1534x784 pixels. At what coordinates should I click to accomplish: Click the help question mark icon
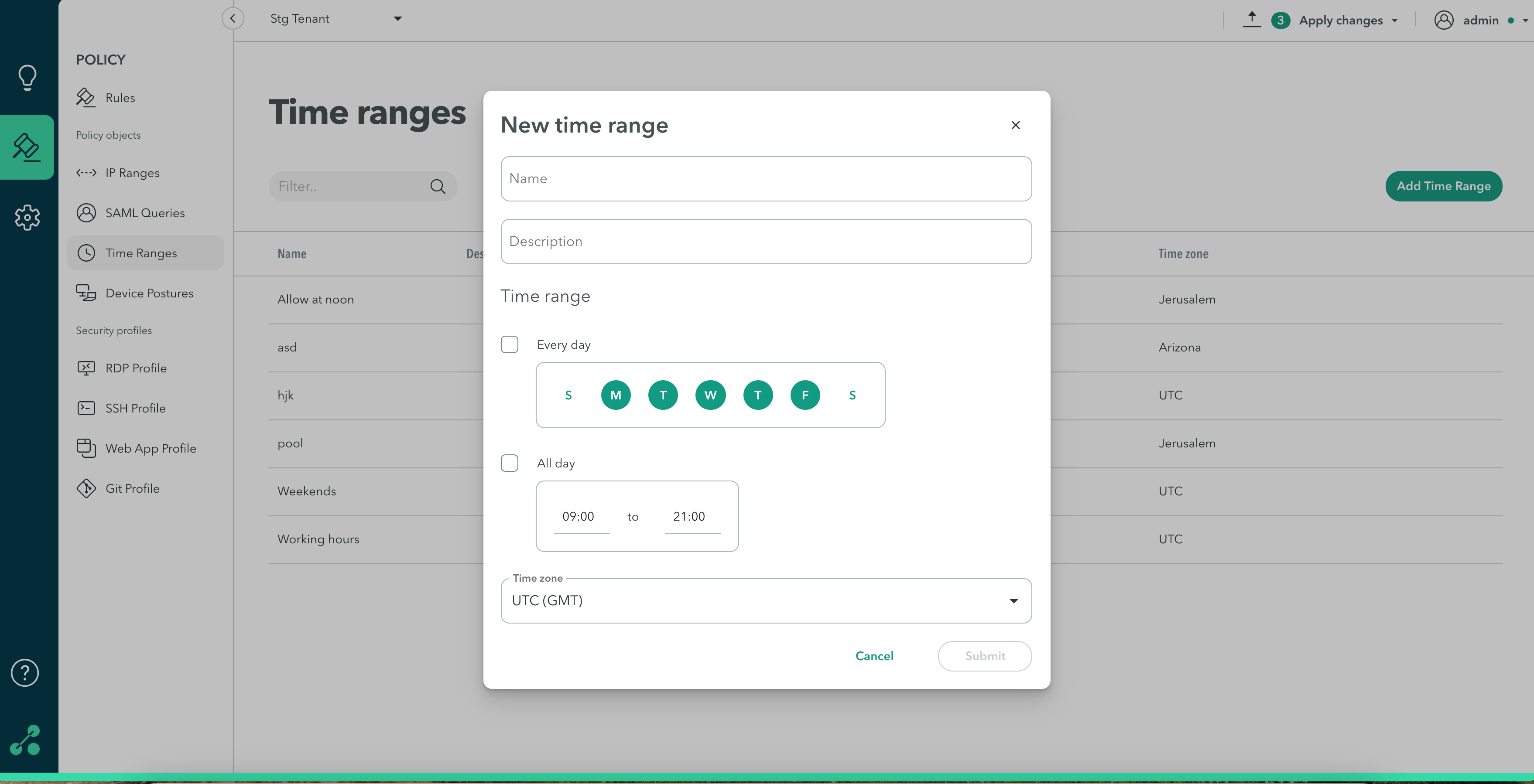[x=25, y=673]
